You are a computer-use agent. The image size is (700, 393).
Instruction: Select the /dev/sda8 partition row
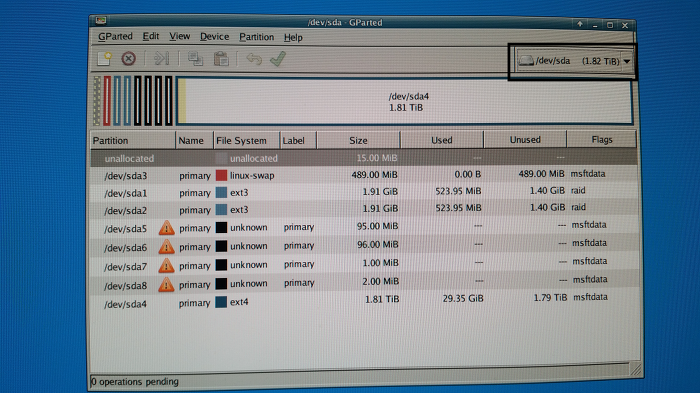pos(363,283)
